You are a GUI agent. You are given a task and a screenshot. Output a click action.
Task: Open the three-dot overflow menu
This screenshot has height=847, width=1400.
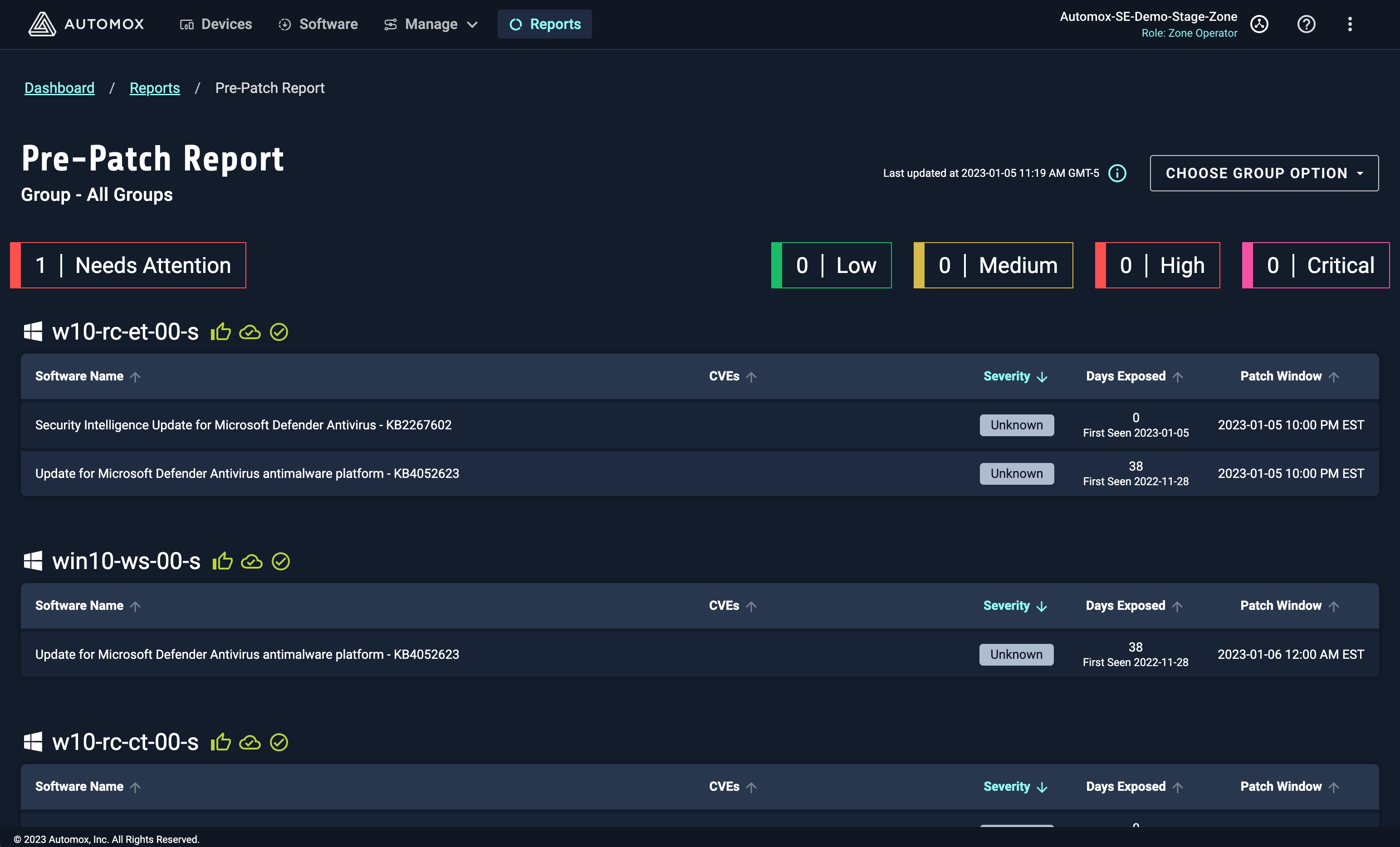click(1351, 24)
